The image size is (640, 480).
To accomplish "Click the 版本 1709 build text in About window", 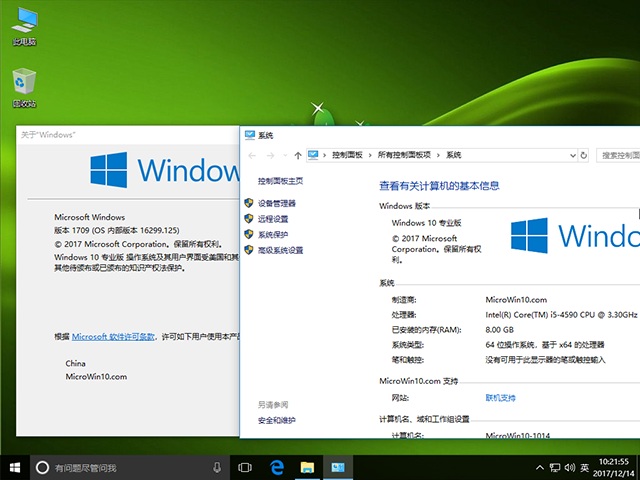I will [117, 231].
